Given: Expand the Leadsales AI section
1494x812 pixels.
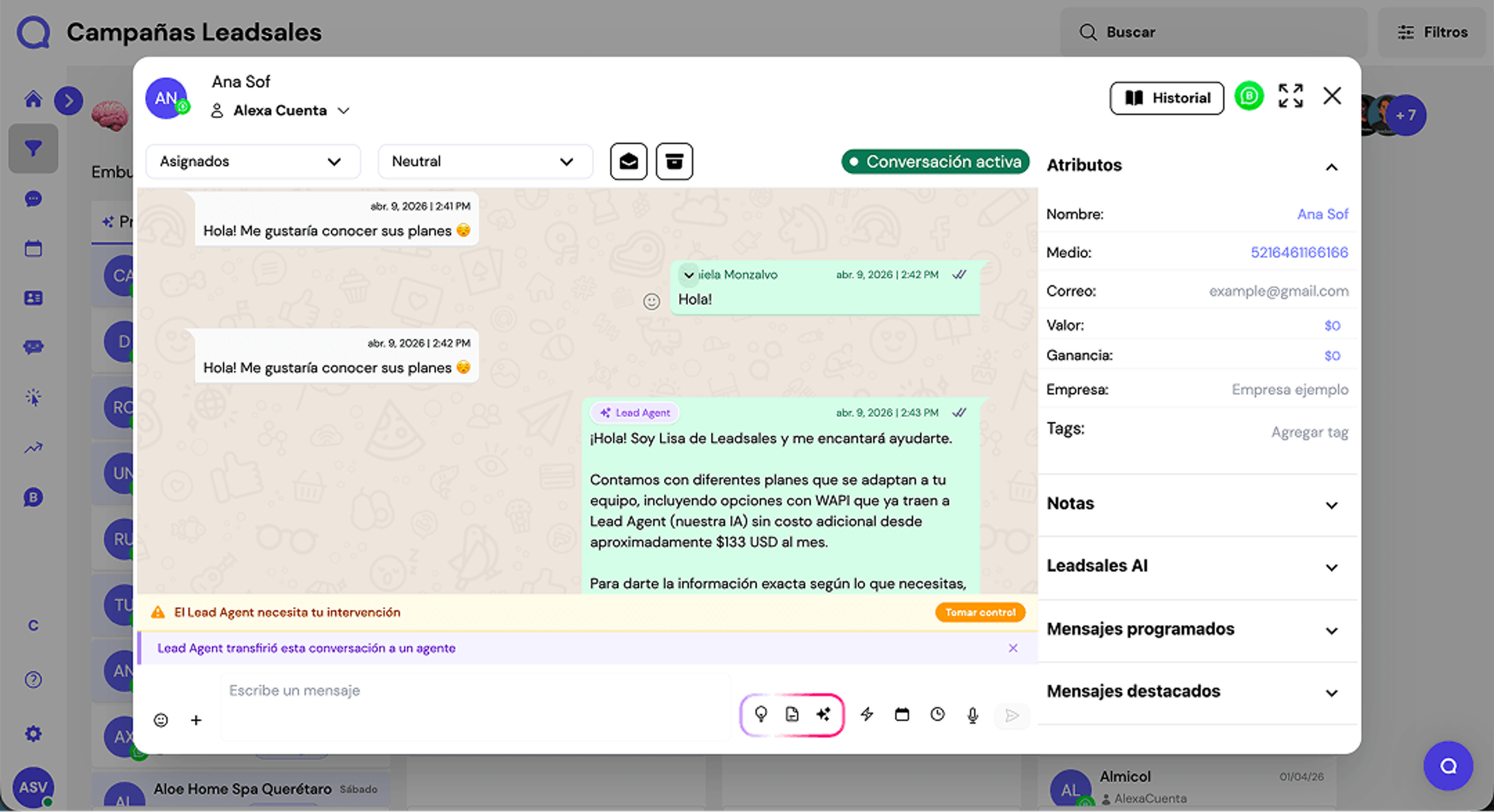Looking at the screenshot, I should point(1332,567).
